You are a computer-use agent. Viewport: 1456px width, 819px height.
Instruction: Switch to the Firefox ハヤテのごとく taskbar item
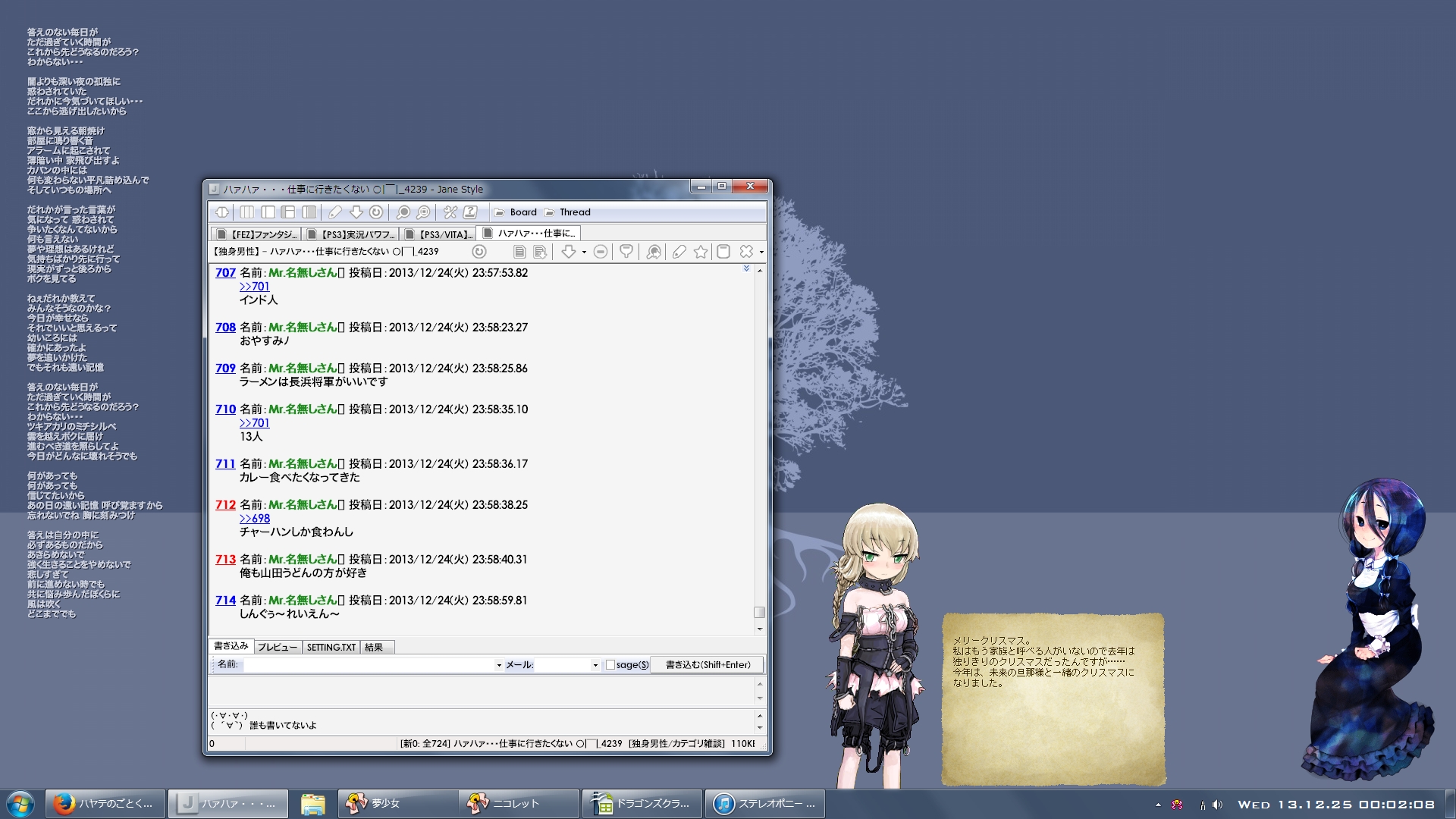point(105,804)
